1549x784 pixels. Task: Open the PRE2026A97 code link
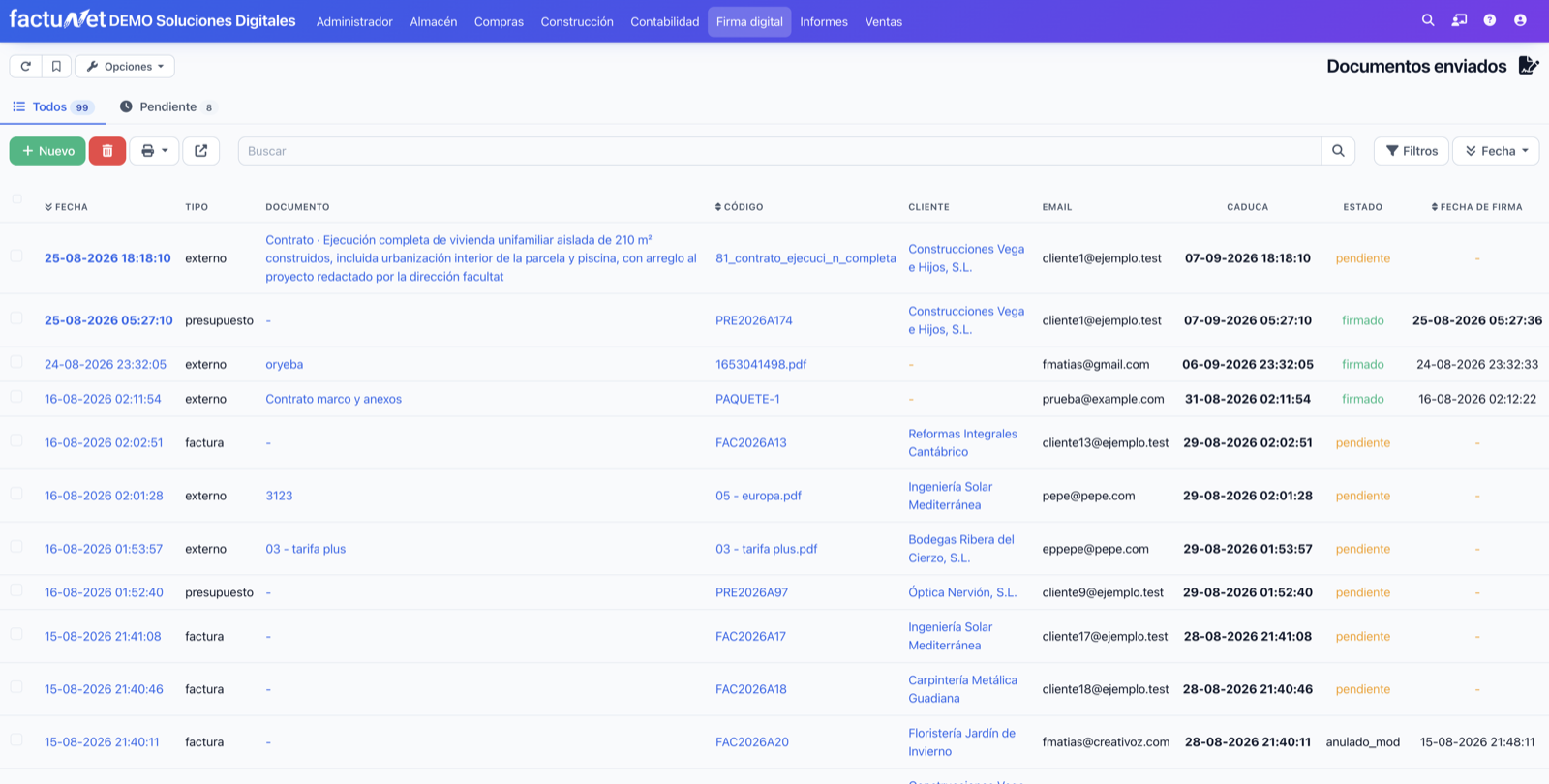(752, 592)
